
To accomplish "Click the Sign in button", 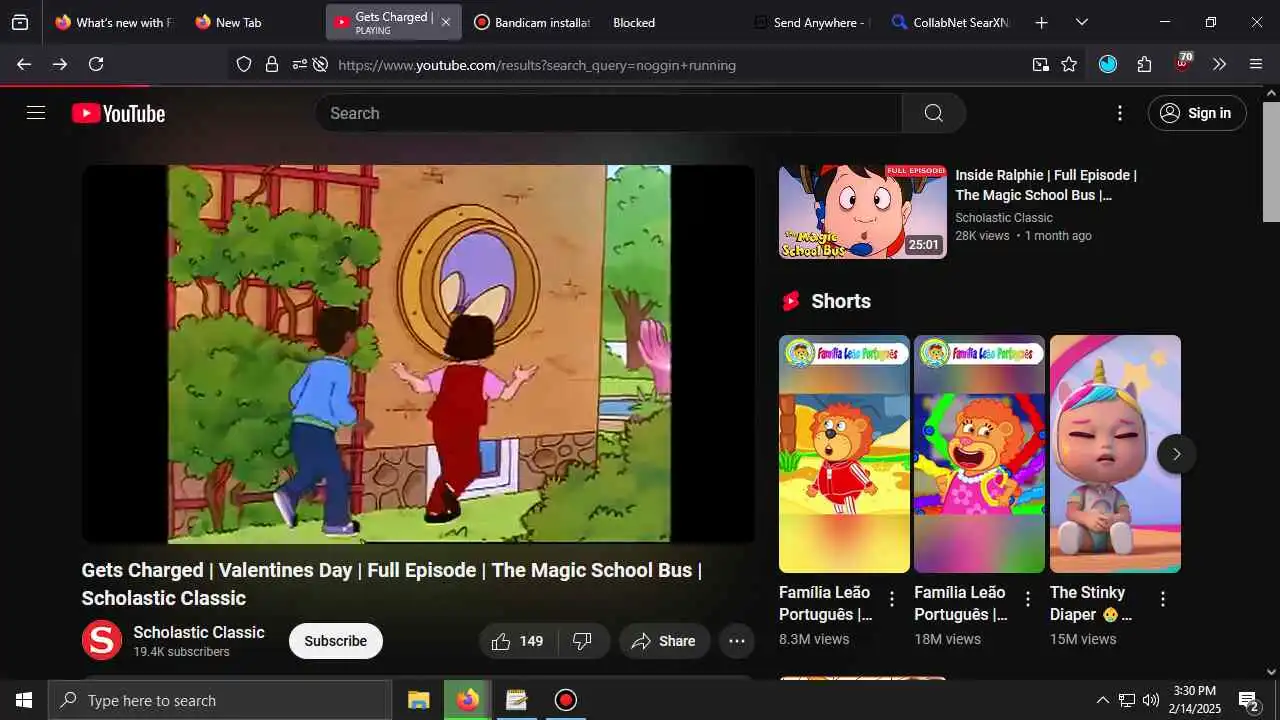I will [x=1197, y=113].
